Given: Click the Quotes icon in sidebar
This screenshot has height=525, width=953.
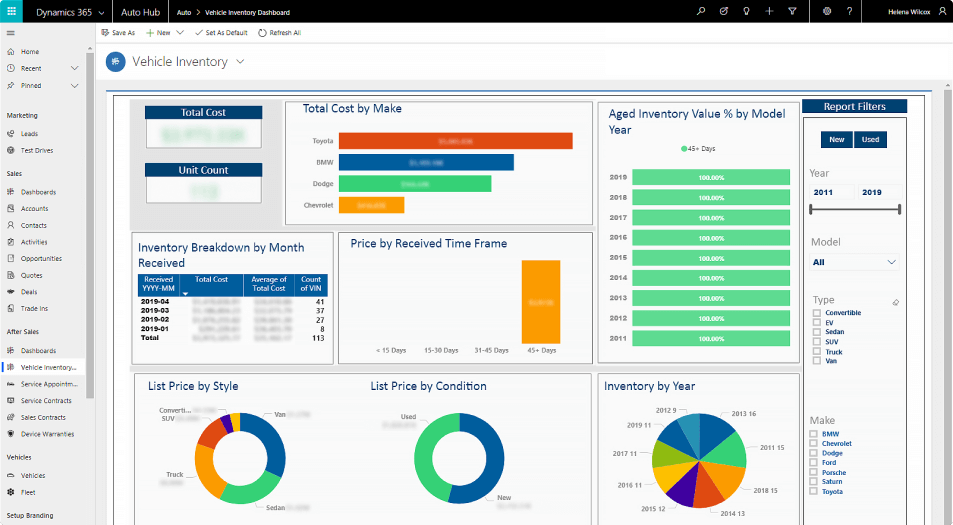Looking at the screenshot, I should pos(10,275).
